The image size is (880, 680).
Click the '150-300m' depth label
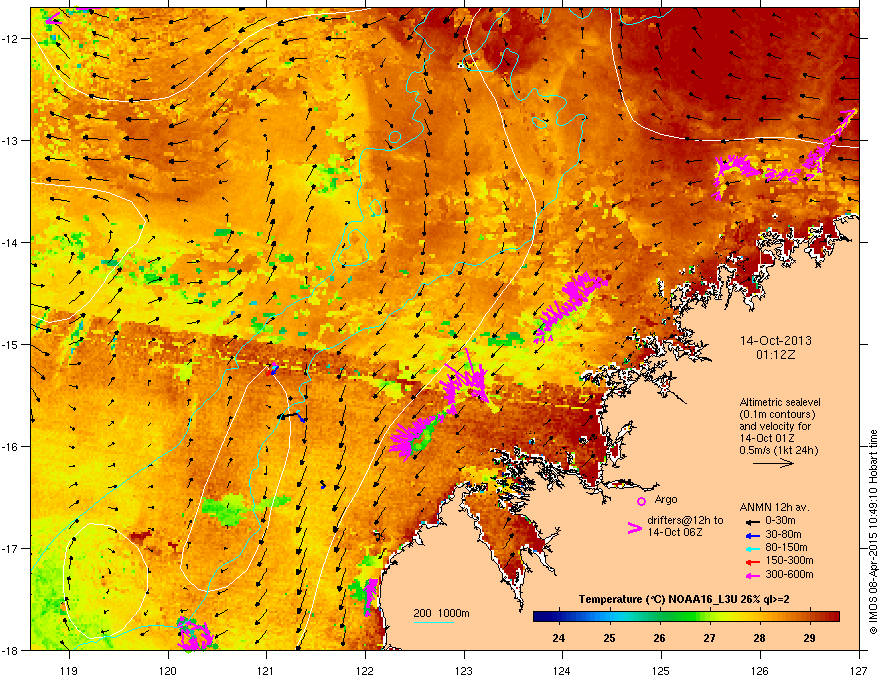789,560
